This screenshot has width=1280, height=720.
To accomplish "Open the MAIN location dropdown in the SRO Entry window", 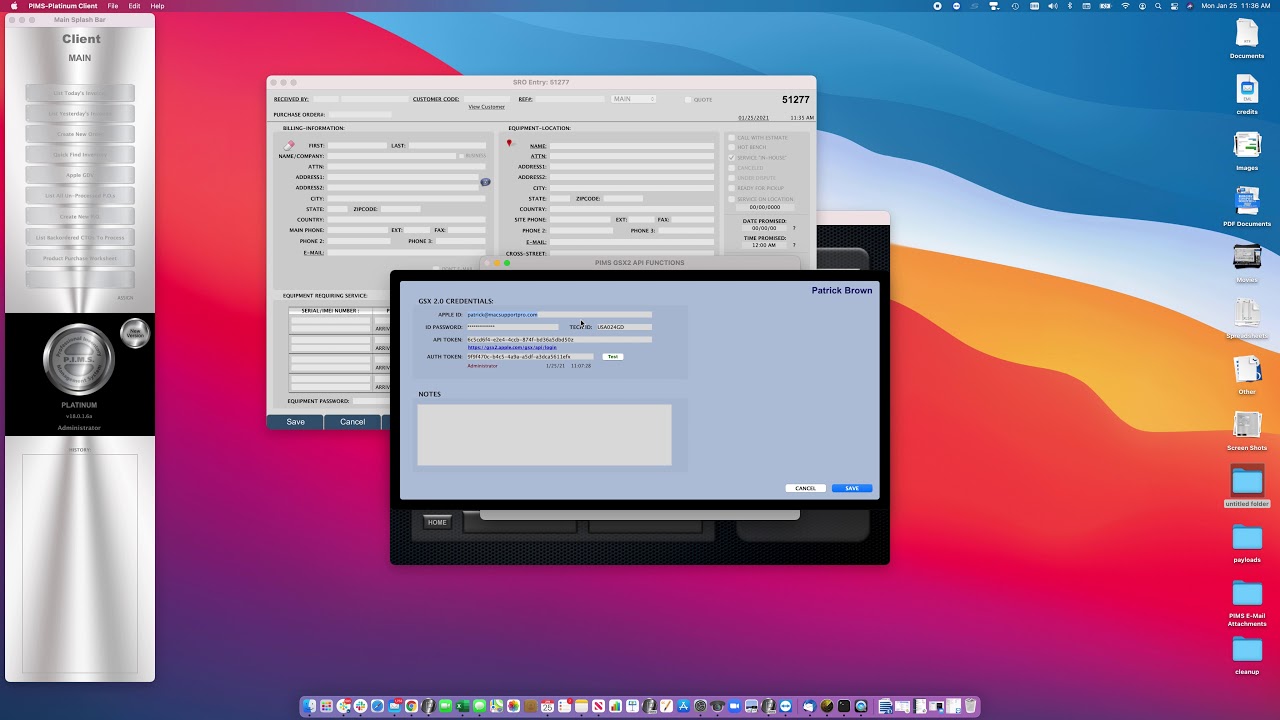I will (x=633, y=99).
